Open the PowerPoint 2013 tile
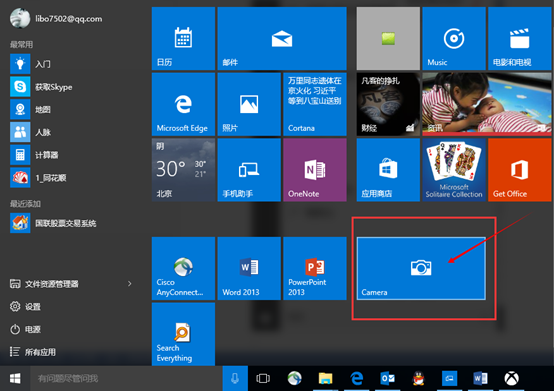This screenshot has width=554, height=391. point(315,268)
